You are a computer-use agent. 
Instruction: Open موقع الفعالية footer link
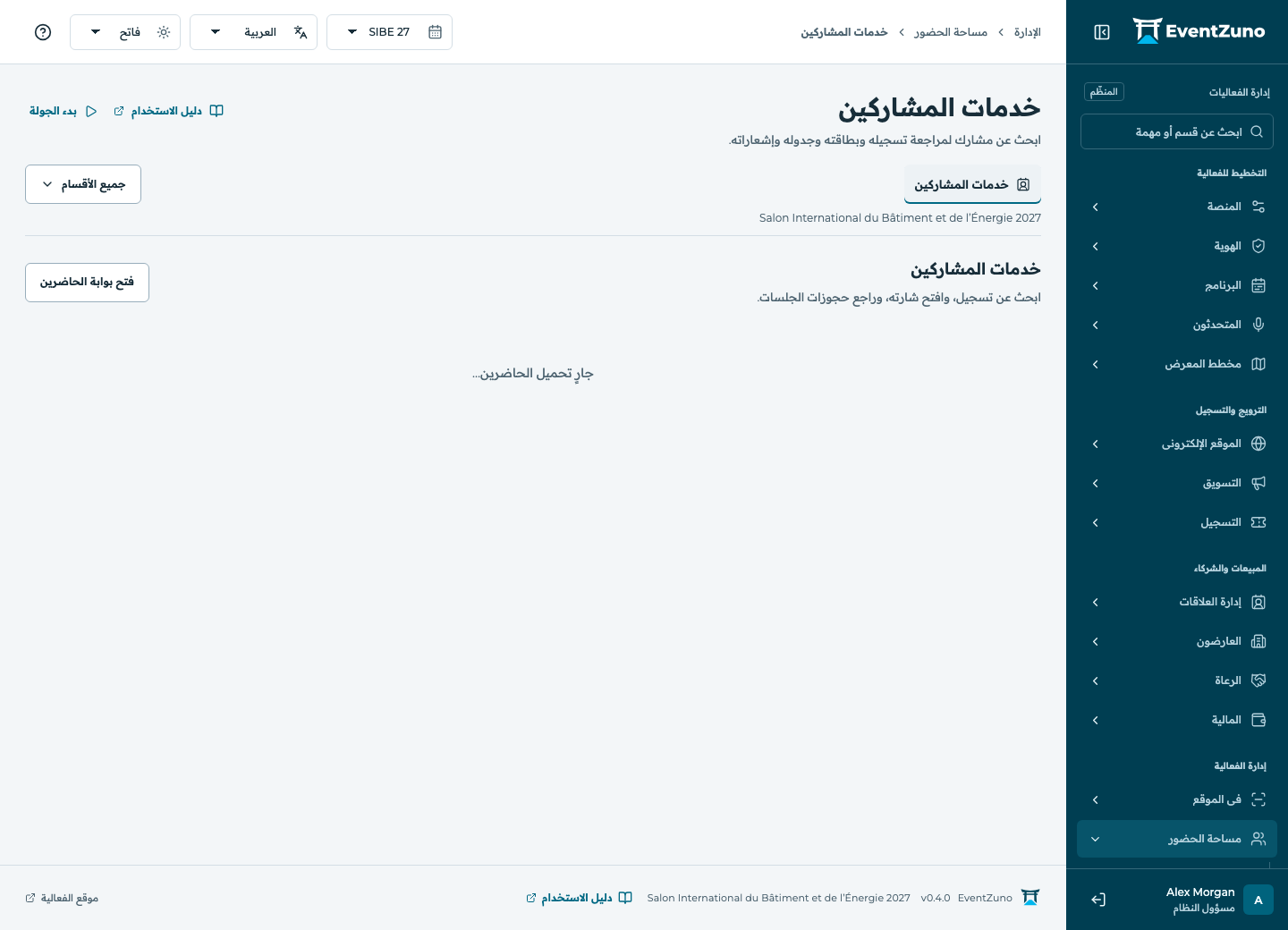pyautogui.click(x=62, y=898)
